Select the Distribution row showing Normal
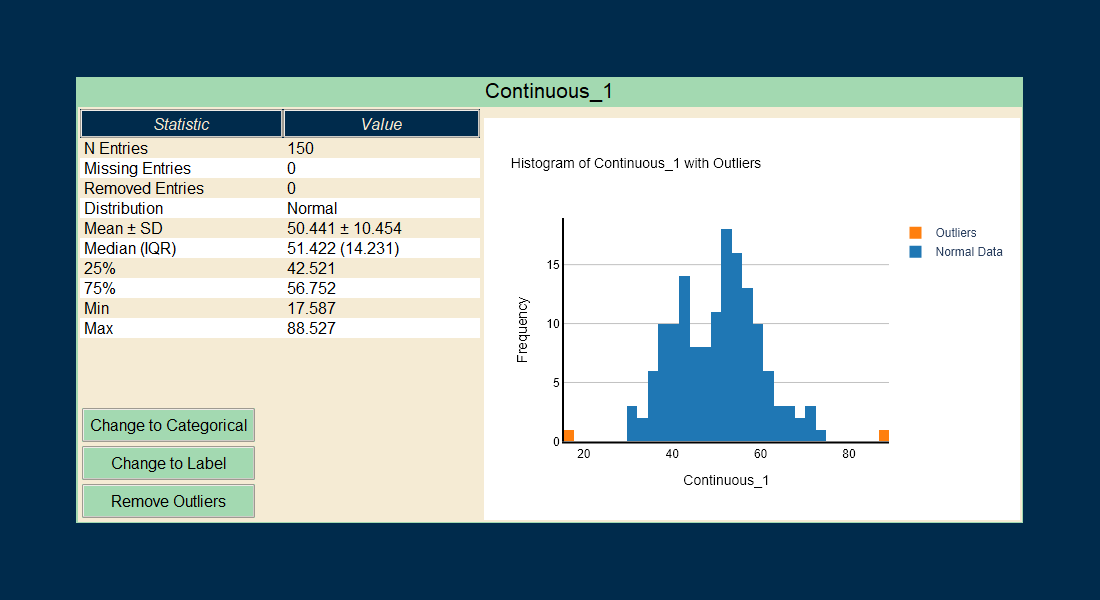Viewport: 1100px width, 600px height. (x=279, y=208)
